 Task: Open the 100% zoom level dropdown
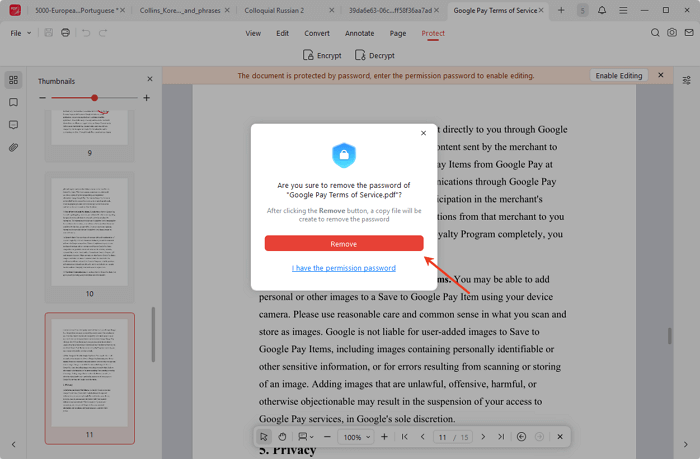pyautogui.click(x=356, y=437)
